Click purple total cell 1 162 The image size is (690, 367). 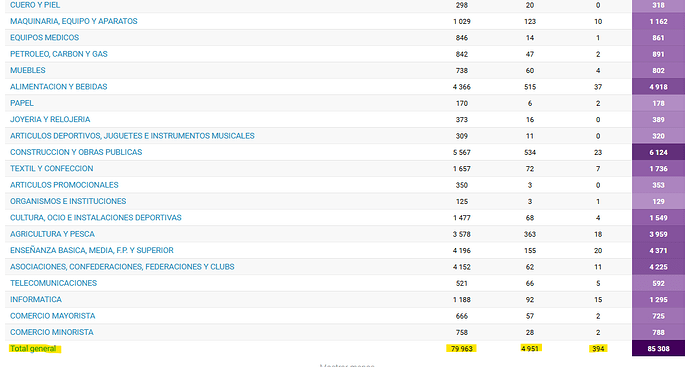click(658, 21)
